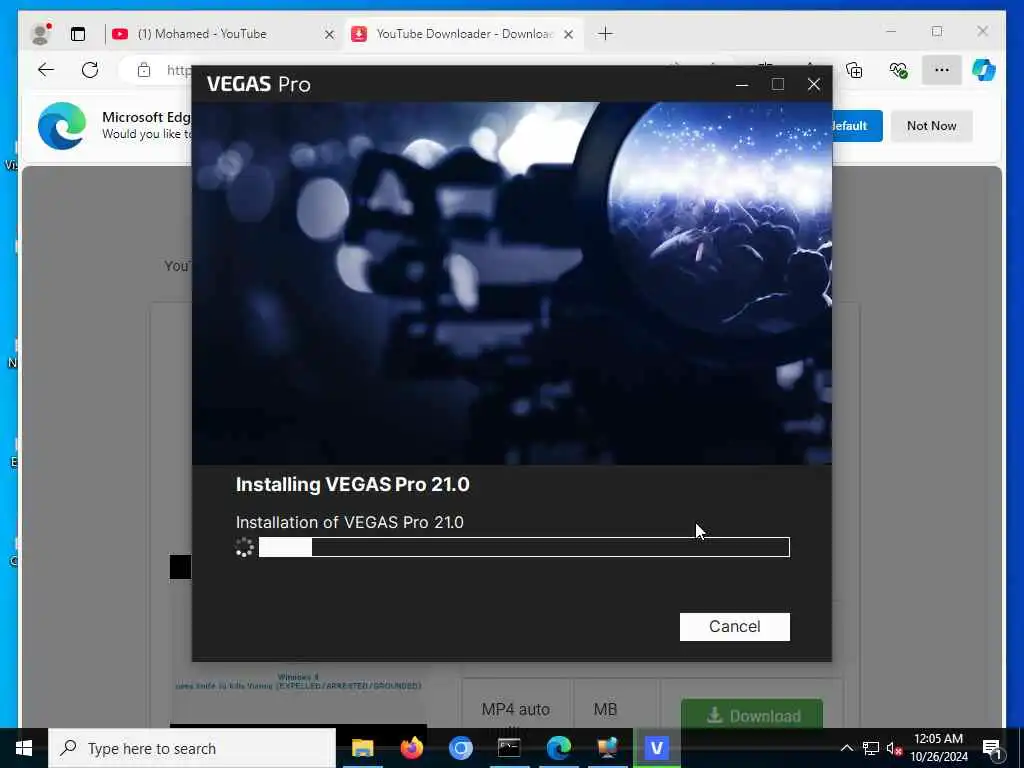
Task: Close the Mohamed - YouTube tab
Action: tap(329, 34)
